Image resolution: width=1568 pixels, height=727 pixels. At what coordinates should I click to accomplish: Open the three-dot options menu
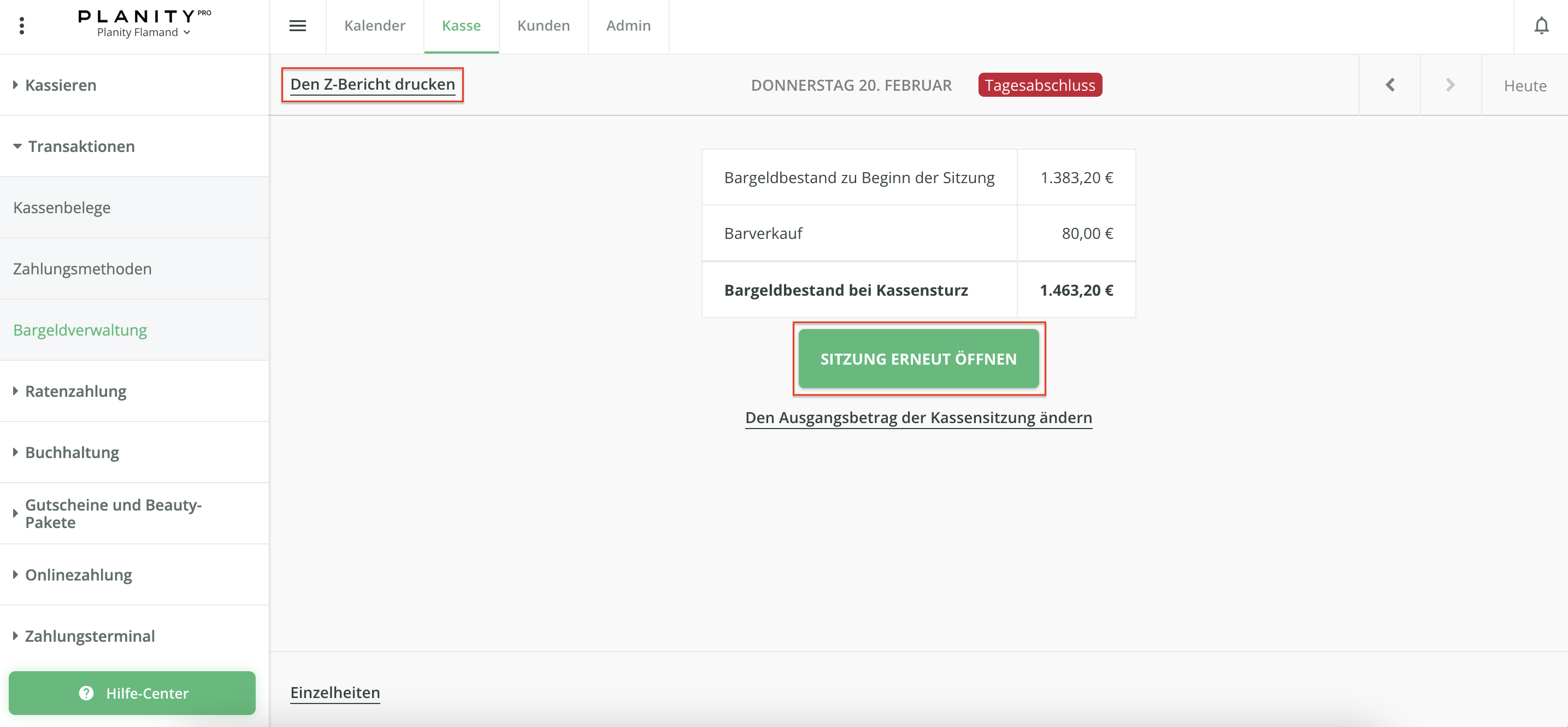point(22,26)
